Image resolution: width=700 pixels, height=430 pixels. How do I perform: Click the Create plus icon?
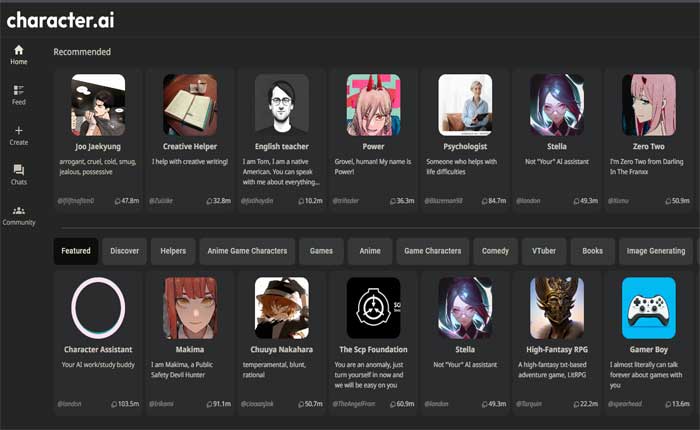pyautogui.click(x=18, y=131)
